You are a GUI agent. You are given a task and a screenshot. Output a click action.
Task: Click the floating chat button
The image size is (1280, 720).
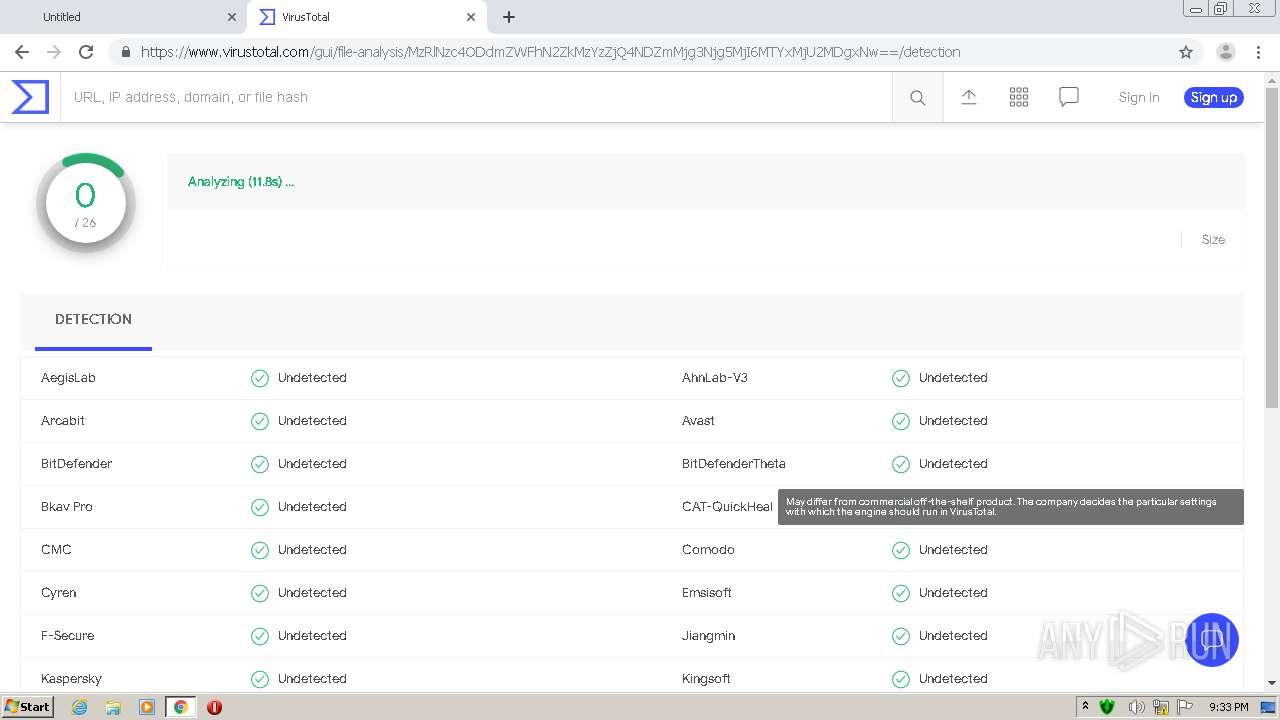[1212, 640]
